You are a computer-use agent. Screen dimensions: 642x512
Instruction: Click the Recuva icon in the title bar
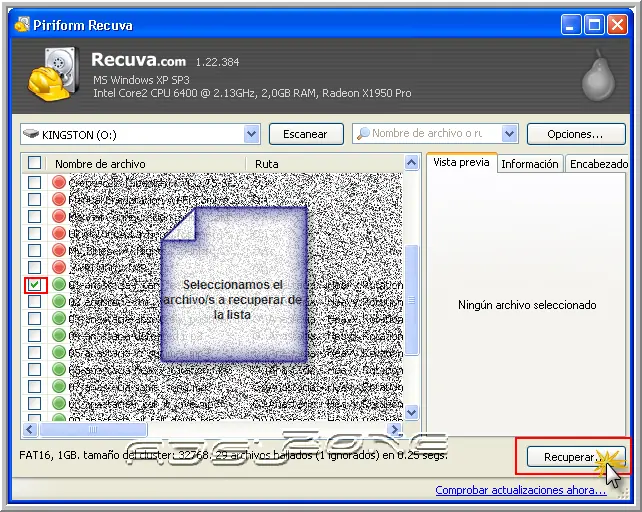(x=22, y=25)
